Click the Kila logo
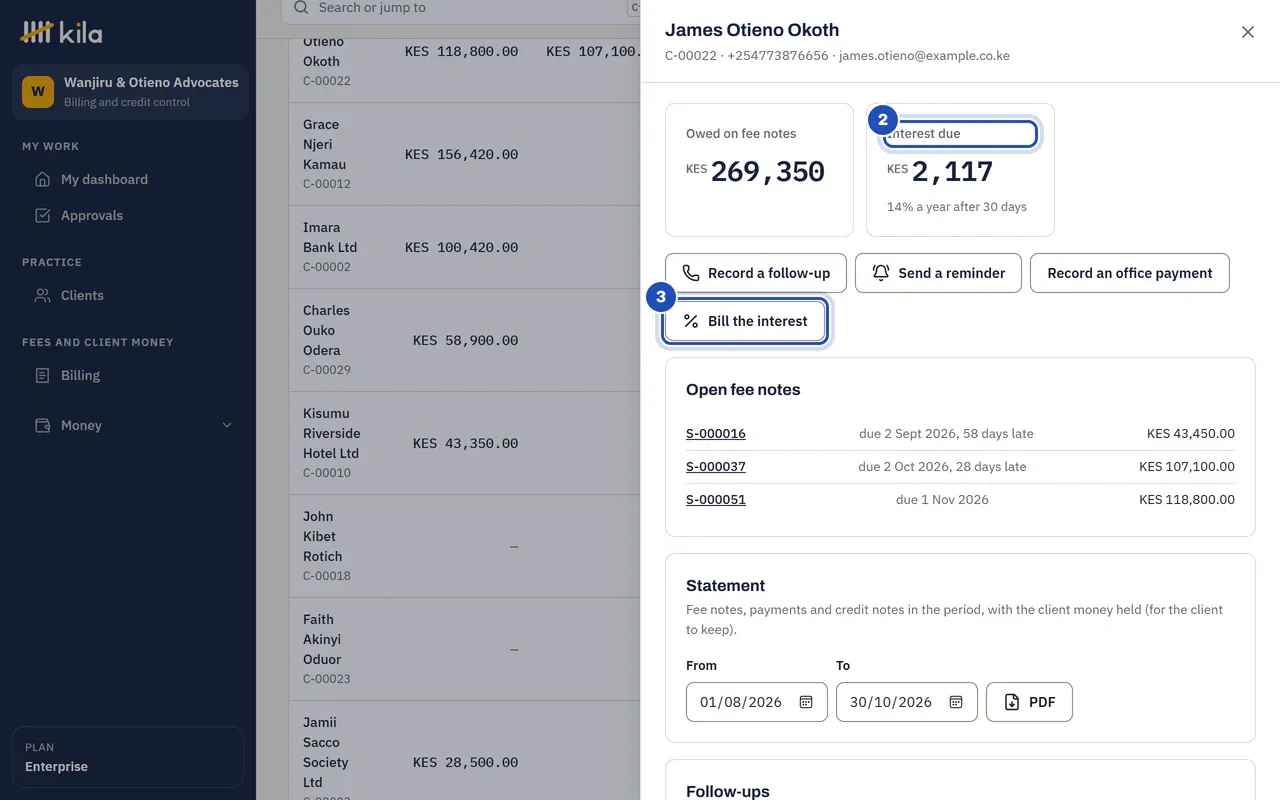Screen dimensions: 1280x800 [x=61, y=32]
